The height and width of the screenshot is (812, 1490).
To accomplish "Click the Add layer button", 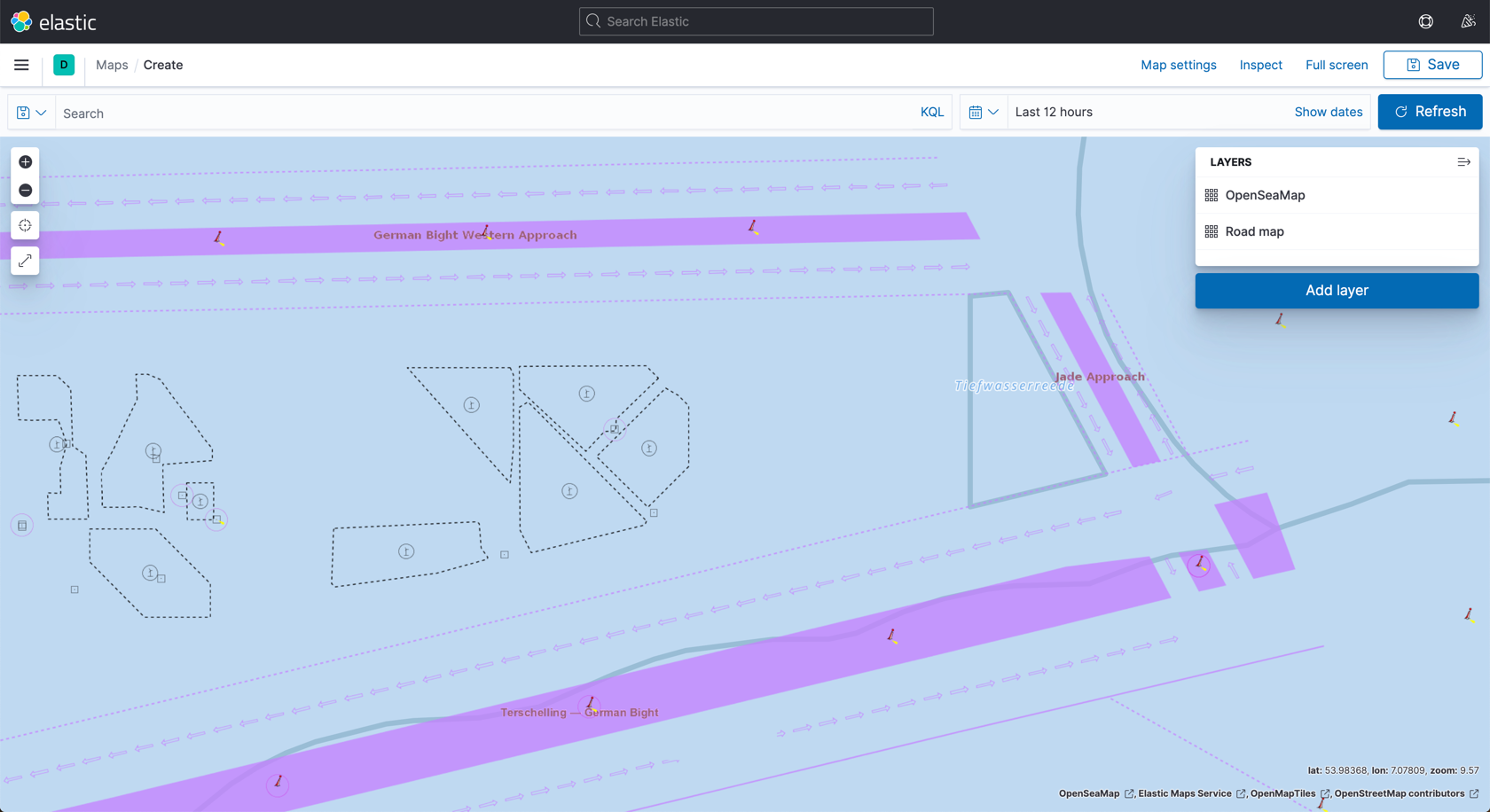I will point(1336,291).
